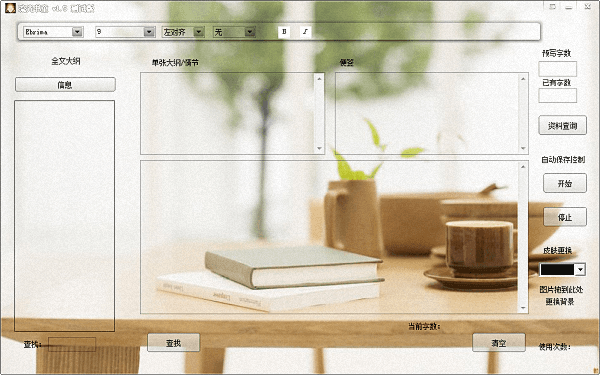The image size is (600, 375).
Task: Click the main editor's scroll down arrow
Action: (523, 308)
